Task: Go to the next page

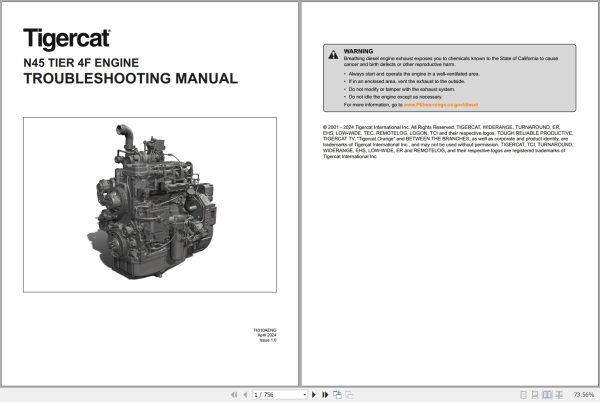Action: [x=314, y=394]
